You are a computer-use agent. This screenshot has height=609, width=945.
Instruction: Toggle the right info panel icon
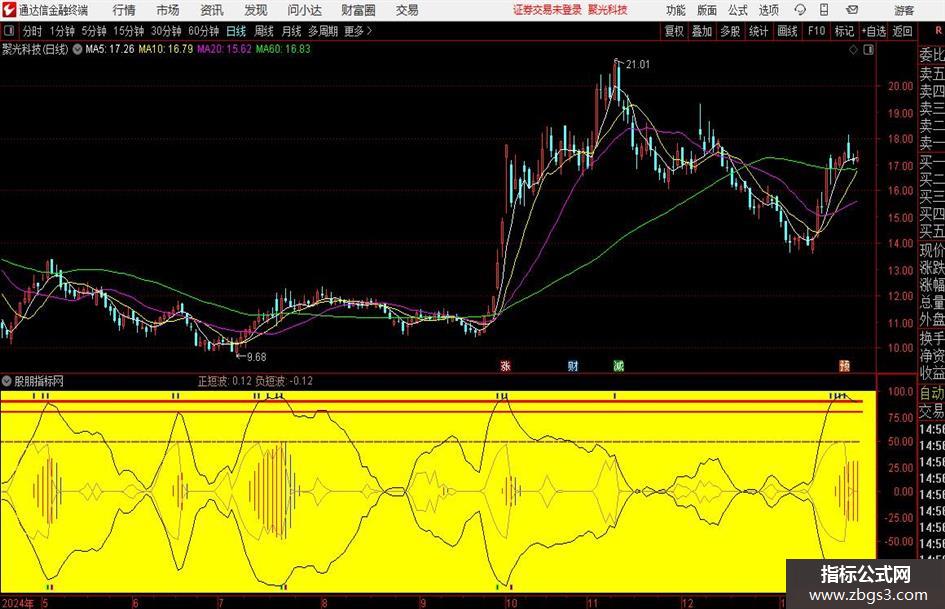tap(868, 50)
